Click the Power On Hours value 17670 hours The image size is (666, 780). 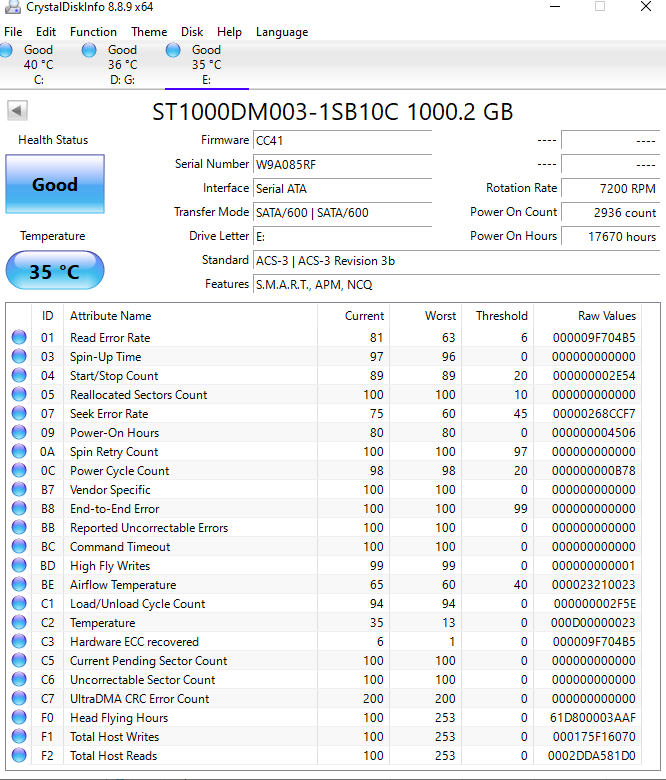[x=610, y=236]
